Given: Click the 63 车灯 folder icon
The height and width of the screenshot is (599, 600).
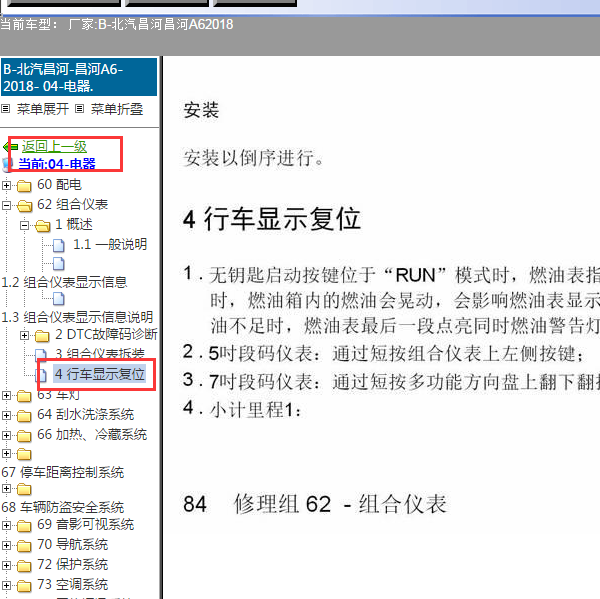Looking at the screenshot, I should tap(24, 396).
